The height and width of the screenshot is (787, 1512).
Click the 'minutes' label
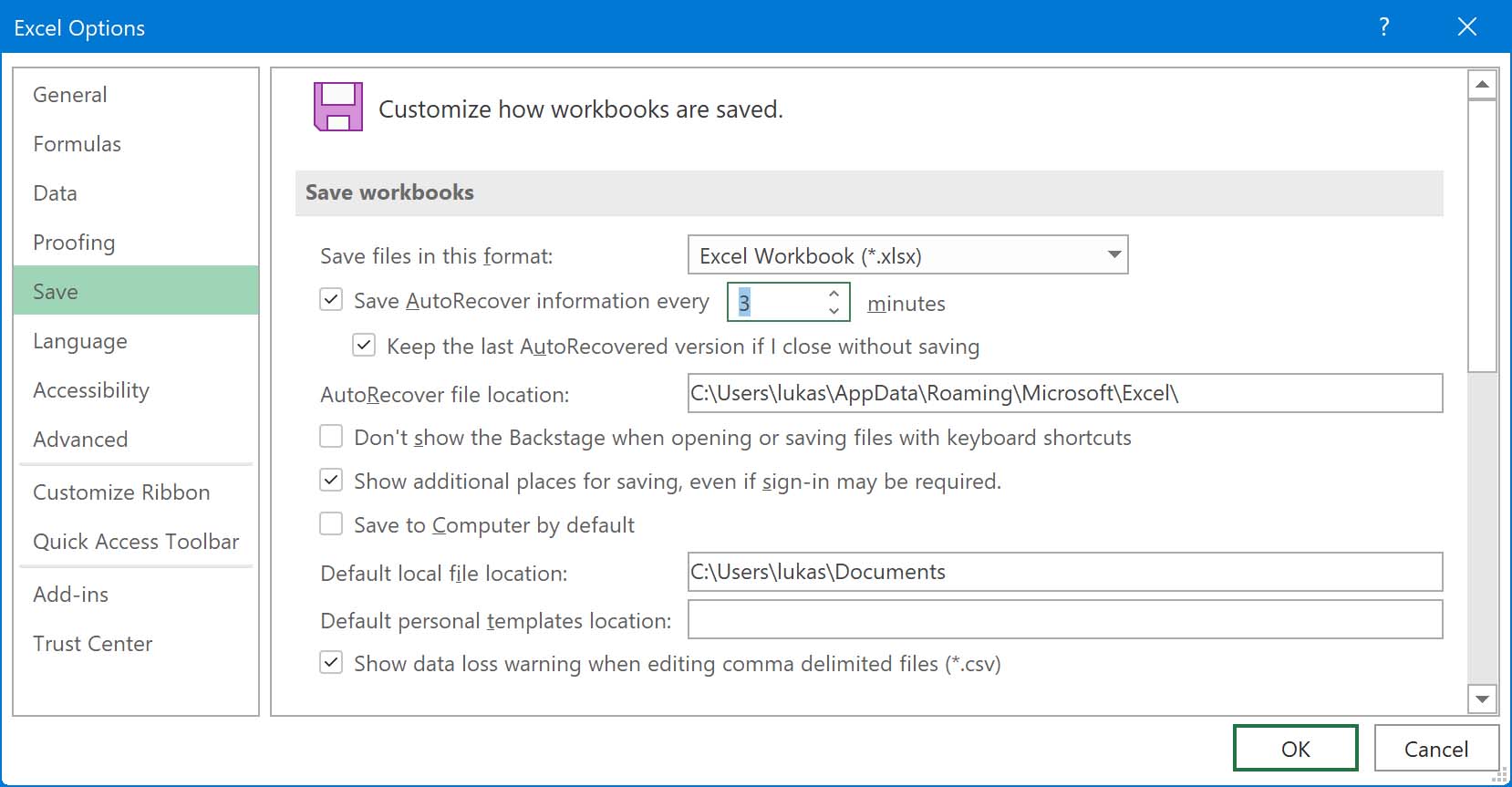(x=906, y=304)
